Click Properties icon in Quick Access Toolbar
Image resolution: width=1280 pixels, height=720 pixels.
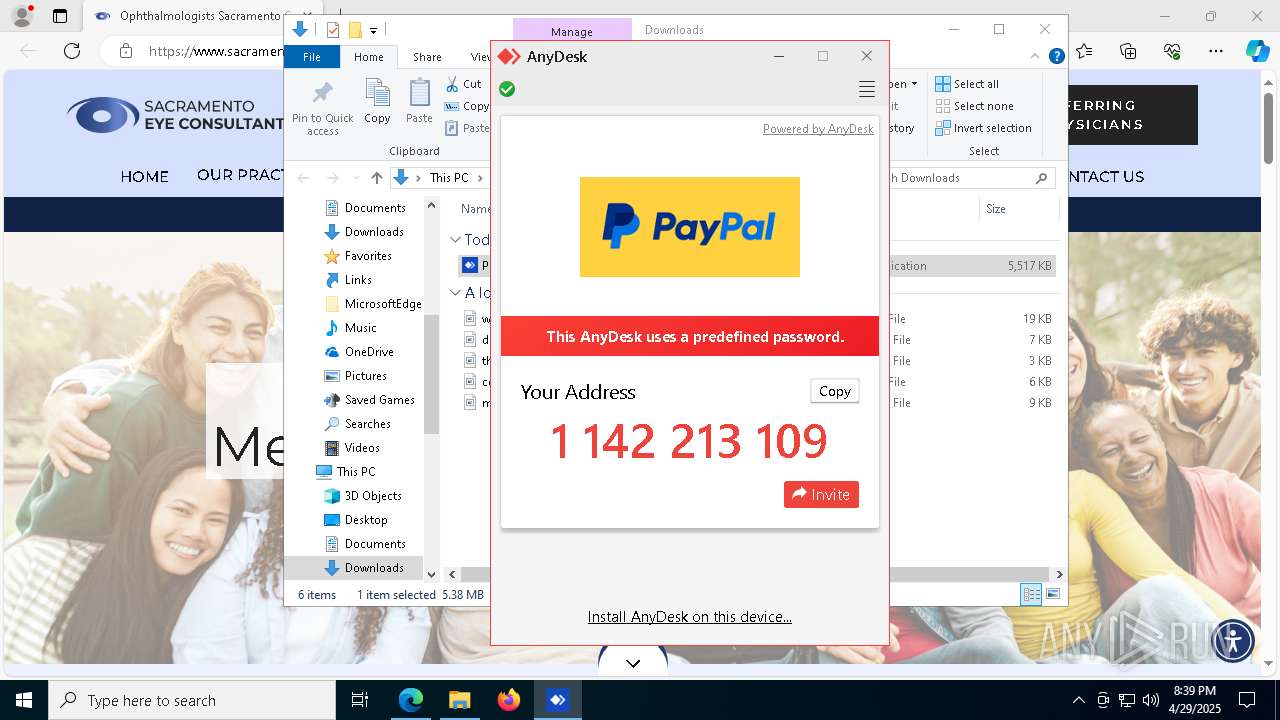333,30
